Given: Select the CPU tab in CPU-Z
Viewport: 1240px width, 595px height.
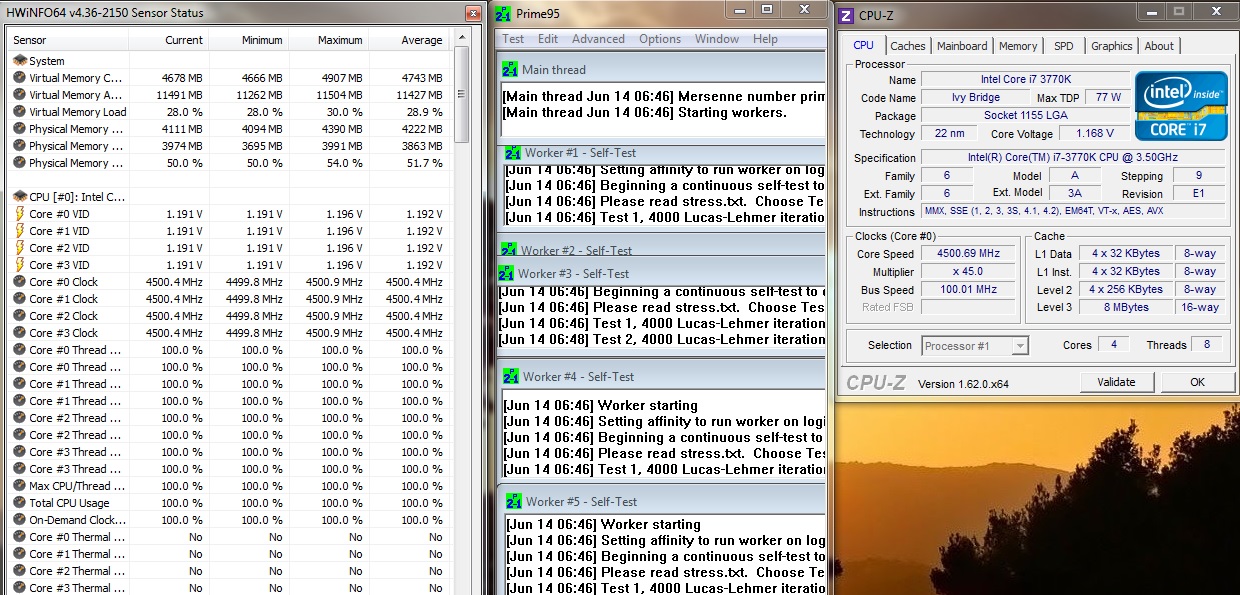Looking at the screenshot, I should [x=863, y=45].
